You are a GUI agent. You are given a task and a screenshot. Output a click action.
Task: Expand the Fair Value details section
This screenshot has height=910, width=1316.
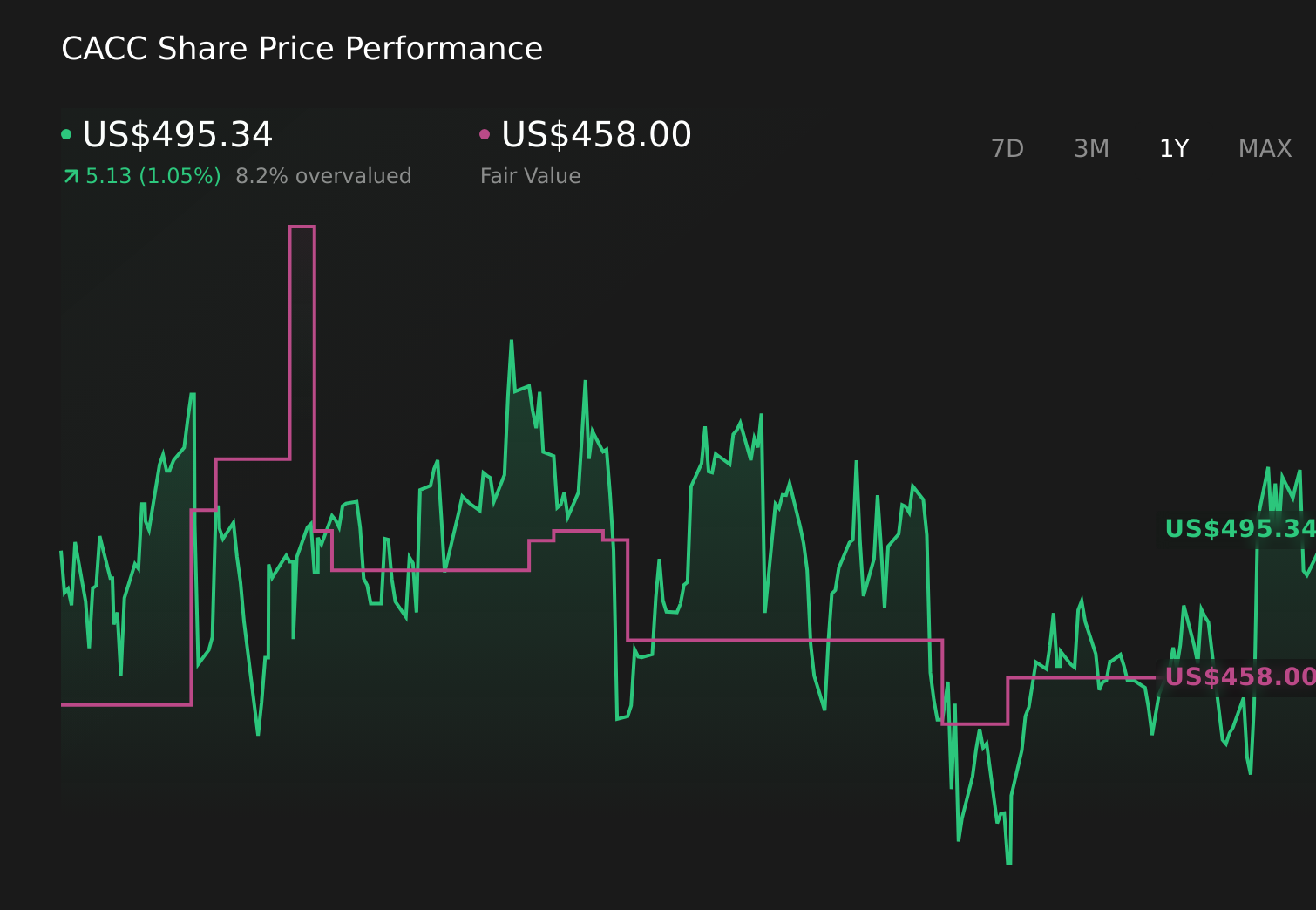click(x=530, y=175)
